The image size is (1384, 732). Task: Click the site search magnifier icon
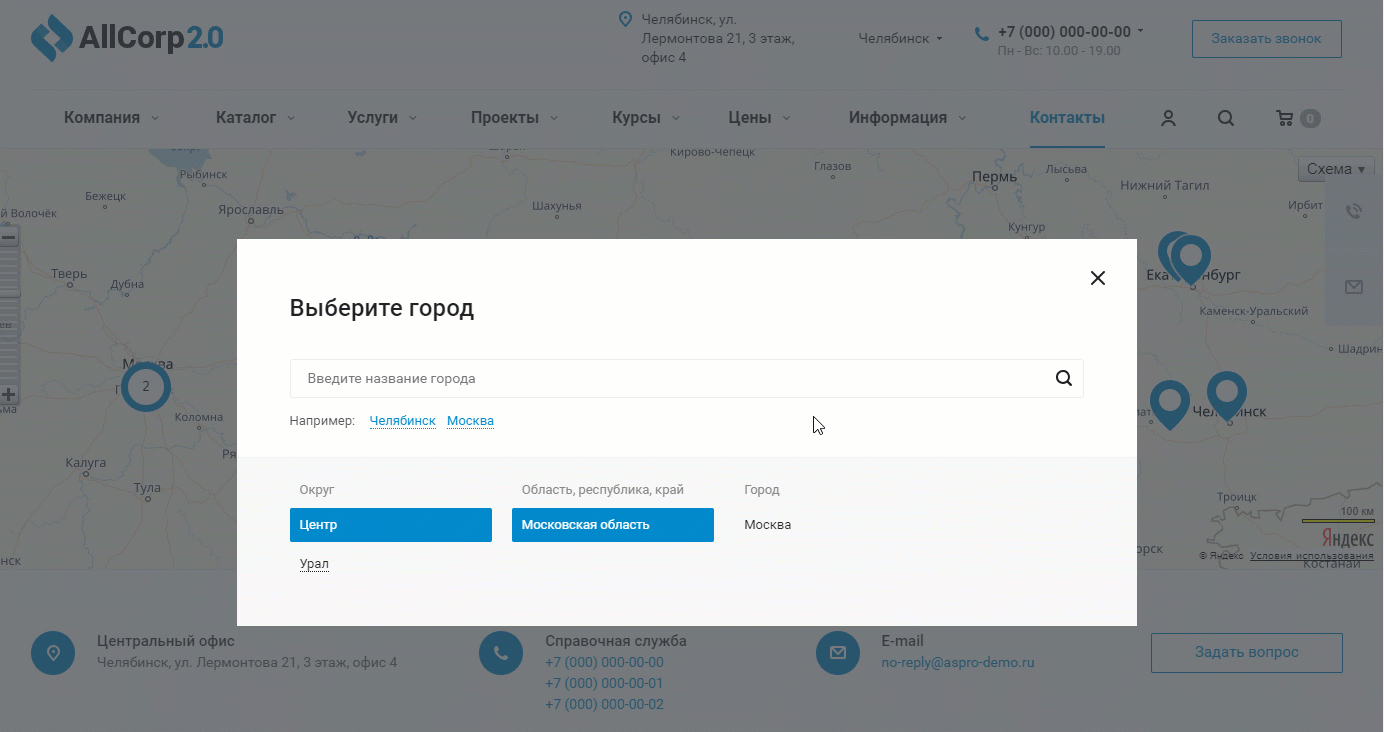pyautogui.click(x=1226, y=118)
